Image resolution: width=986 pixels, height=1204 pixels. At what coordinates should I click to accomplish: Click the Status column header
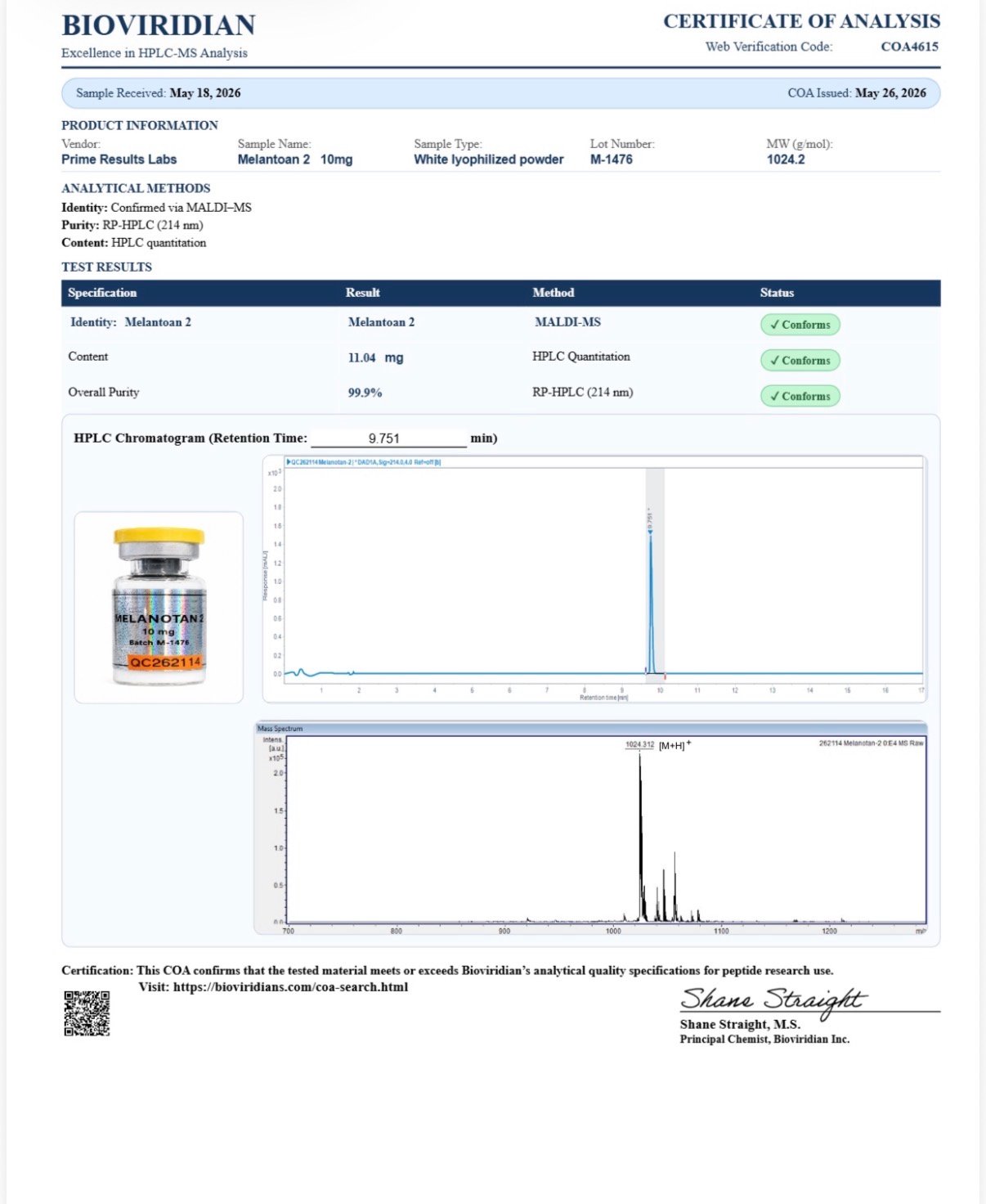coord(777,293)
